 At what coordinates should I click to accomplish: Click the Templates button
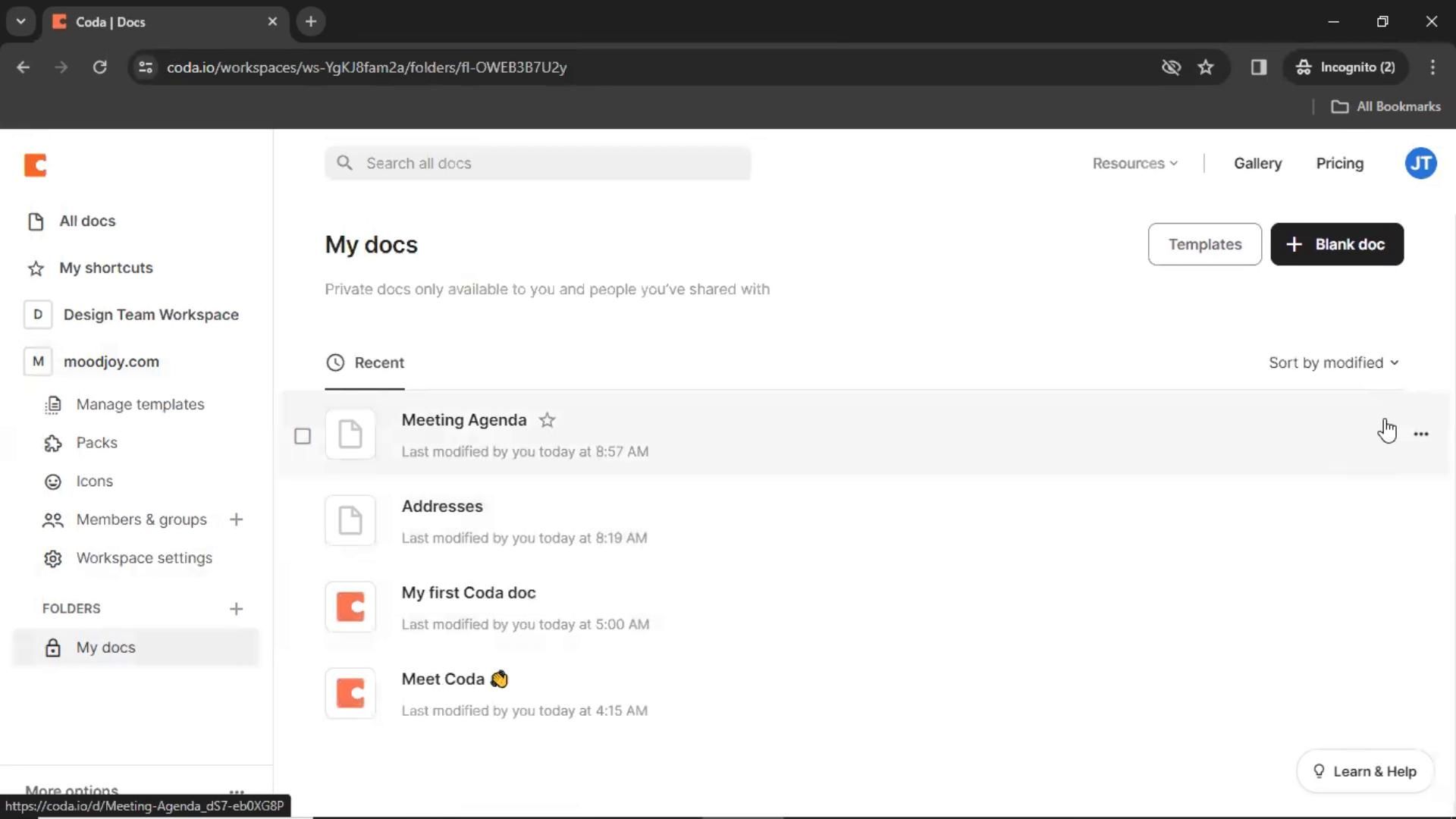(1204, 244)
